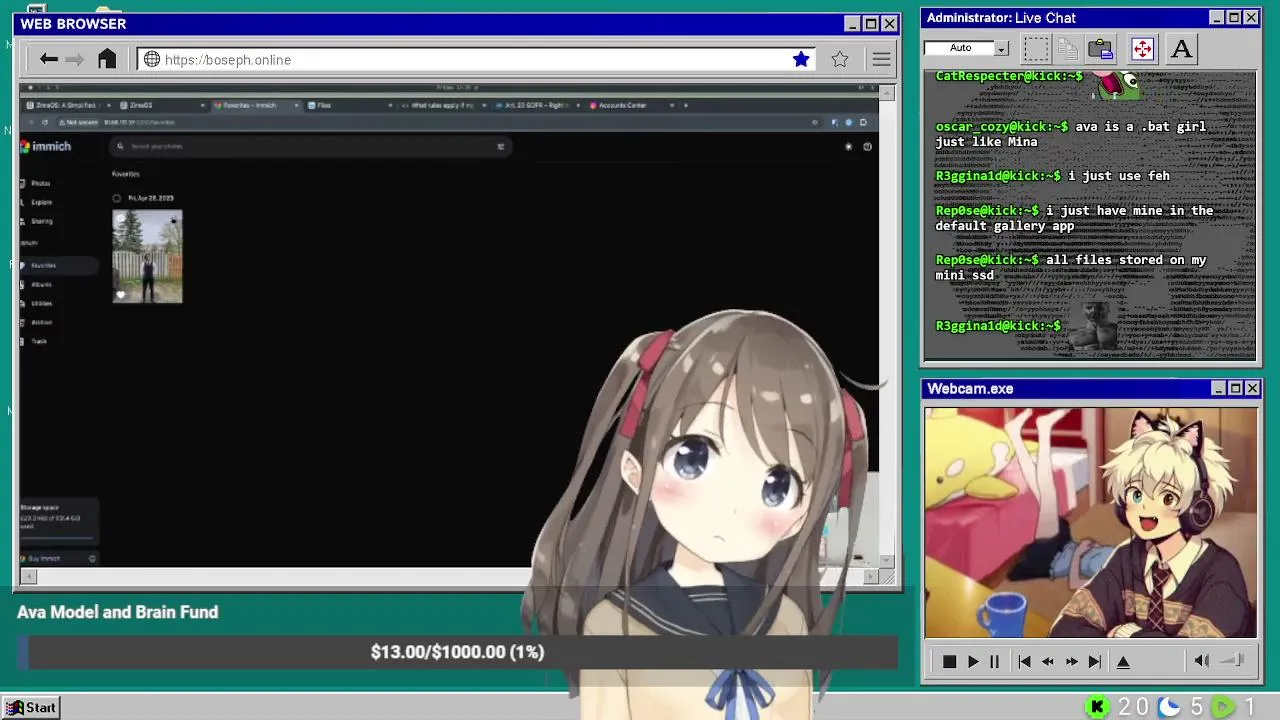The image size is (1280, 720).
Task: Select the Fri, Apr 28, 2023 date circle
Action: coord(117,198)
